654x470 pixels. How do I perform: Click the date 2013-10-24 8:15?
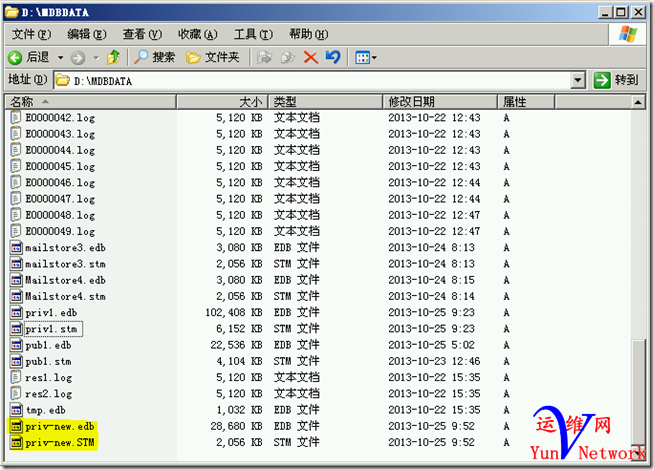tap(431, 280)
